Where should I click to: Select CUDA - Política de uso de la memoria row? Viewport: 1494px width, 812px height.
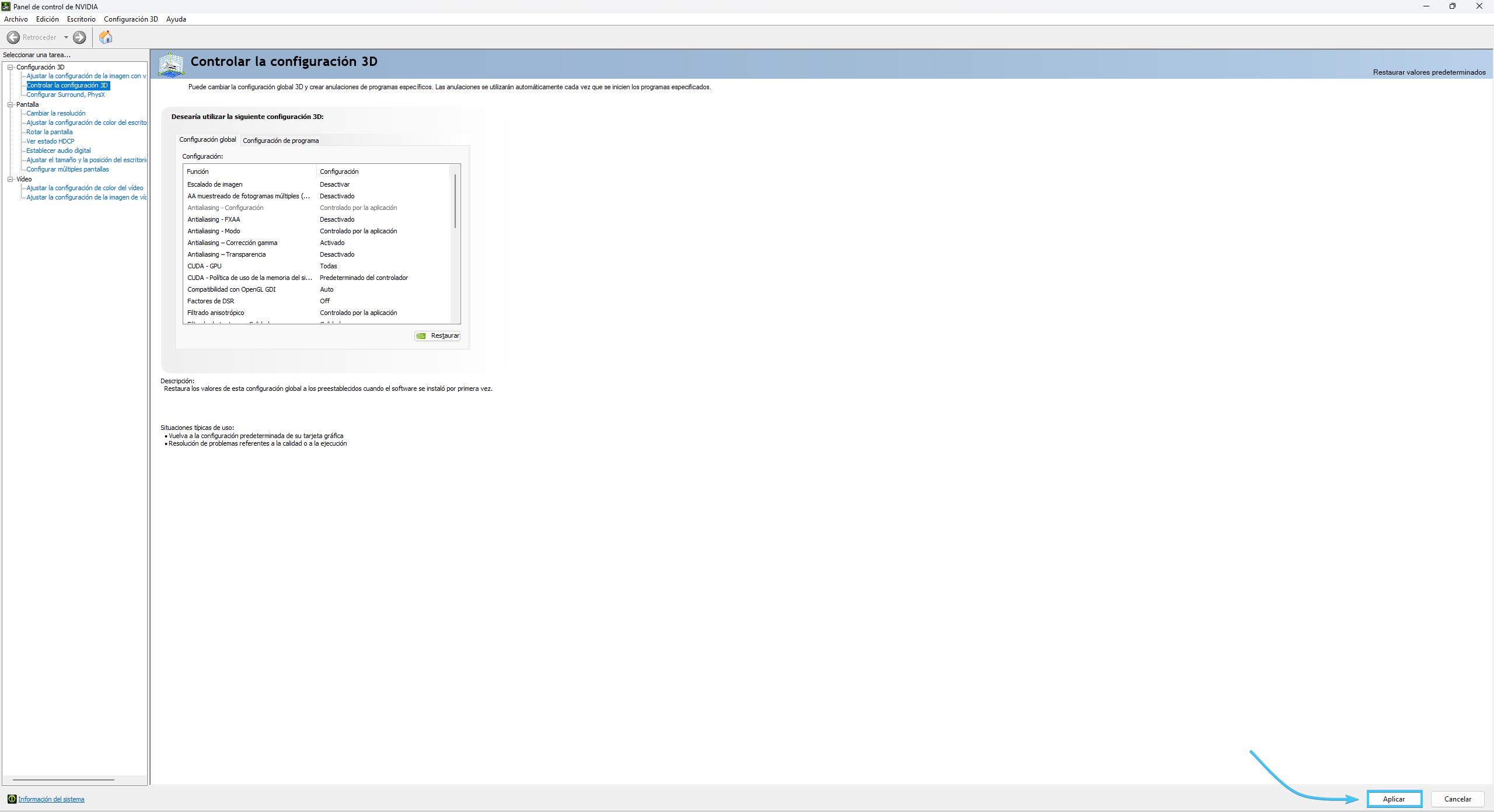pos(318,278)
